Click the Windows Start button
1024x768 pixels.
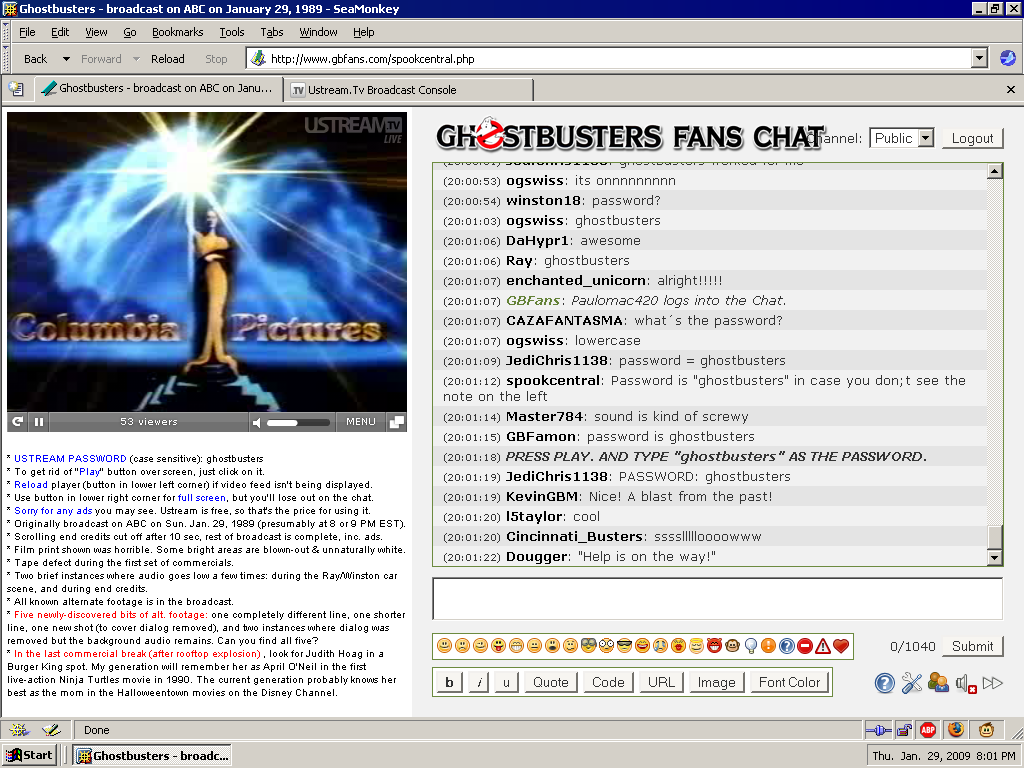pos(29,756)
